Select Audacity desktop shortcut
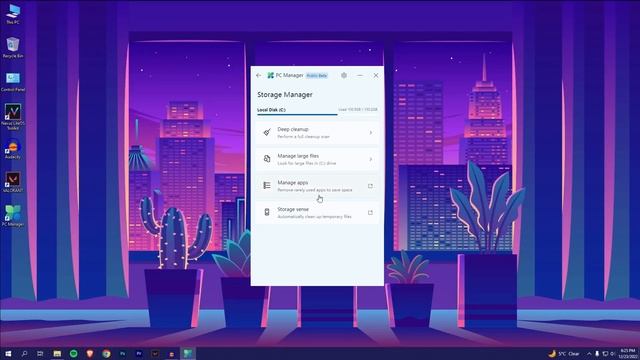 click(x=13, y=150)
